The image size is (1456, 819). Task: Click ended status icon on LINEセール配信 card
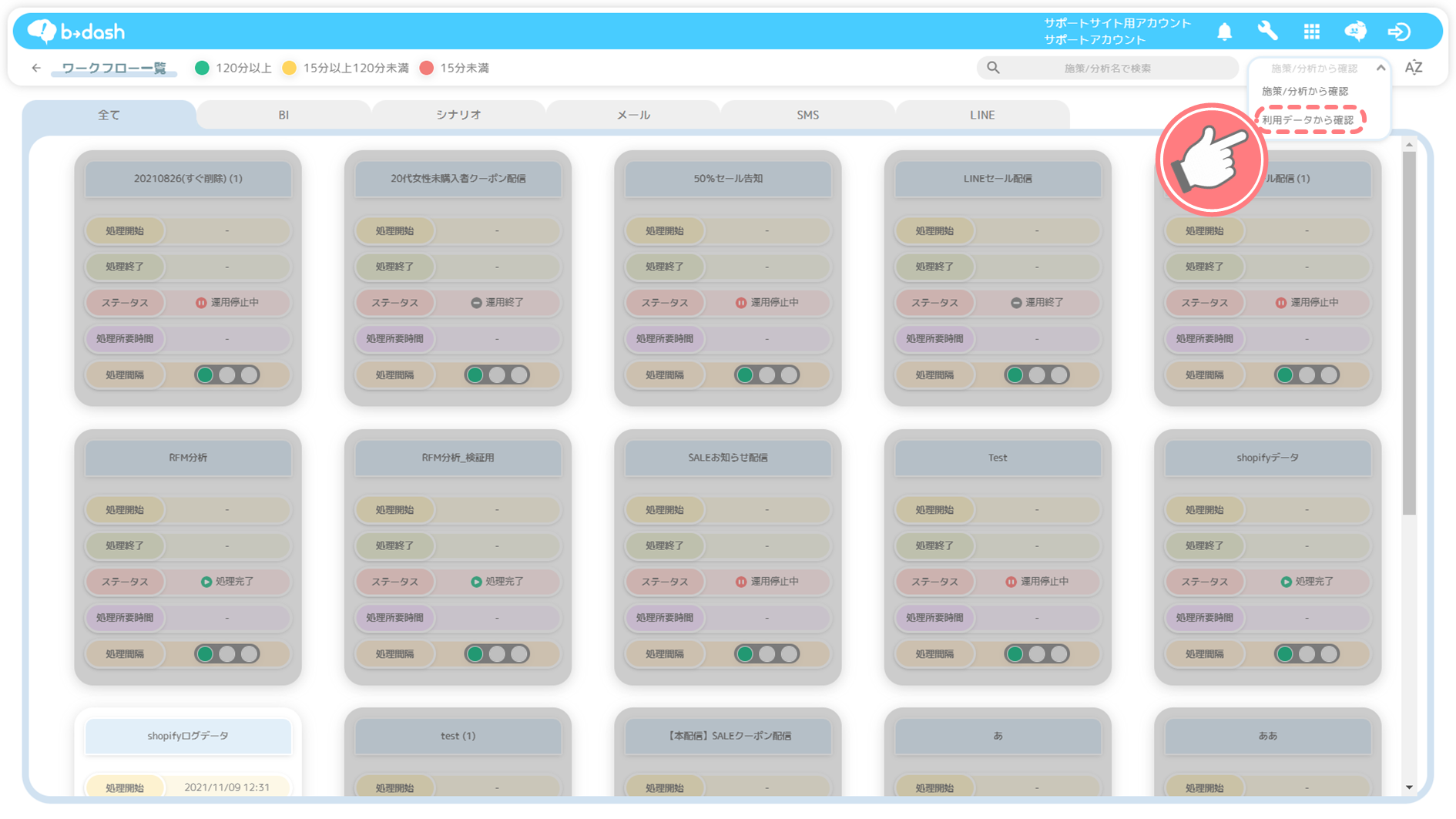coord(1016,303)
